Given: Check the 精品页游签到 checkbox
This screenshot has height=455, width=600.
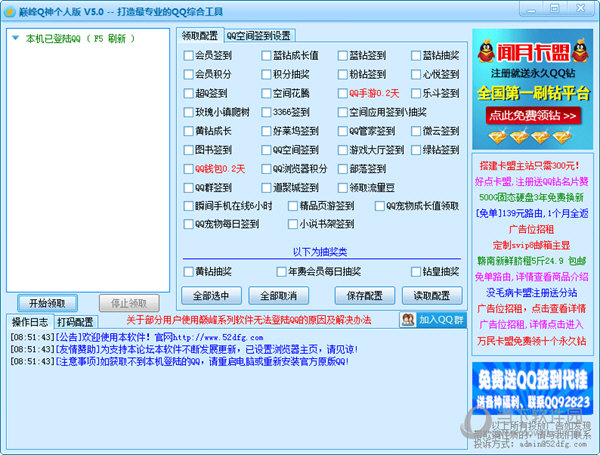Looking at the screenshot, I should click(x=293, y=206).
